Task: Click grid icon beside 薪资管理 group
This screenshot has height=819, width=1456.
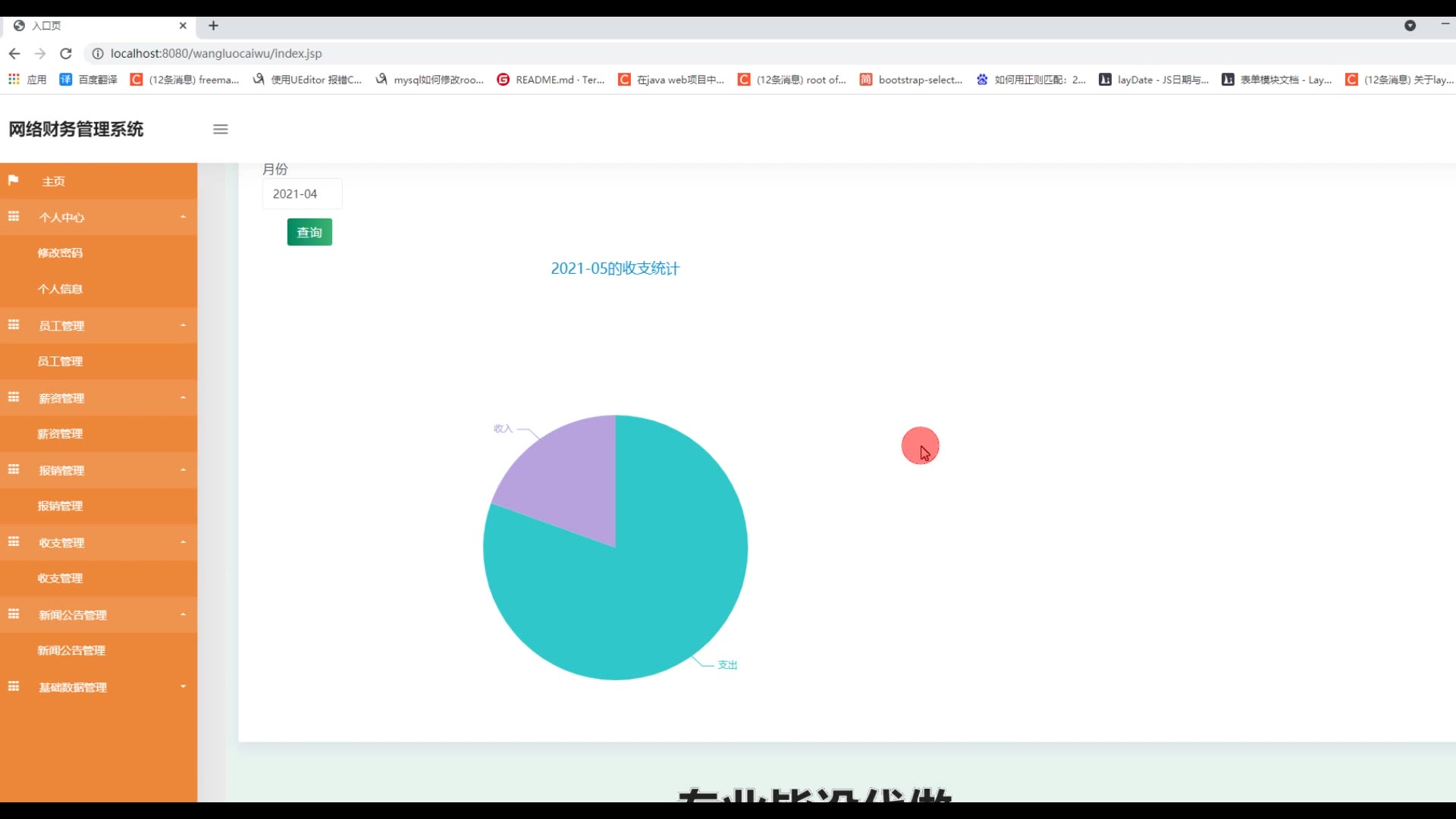Action: pos(14,397)
